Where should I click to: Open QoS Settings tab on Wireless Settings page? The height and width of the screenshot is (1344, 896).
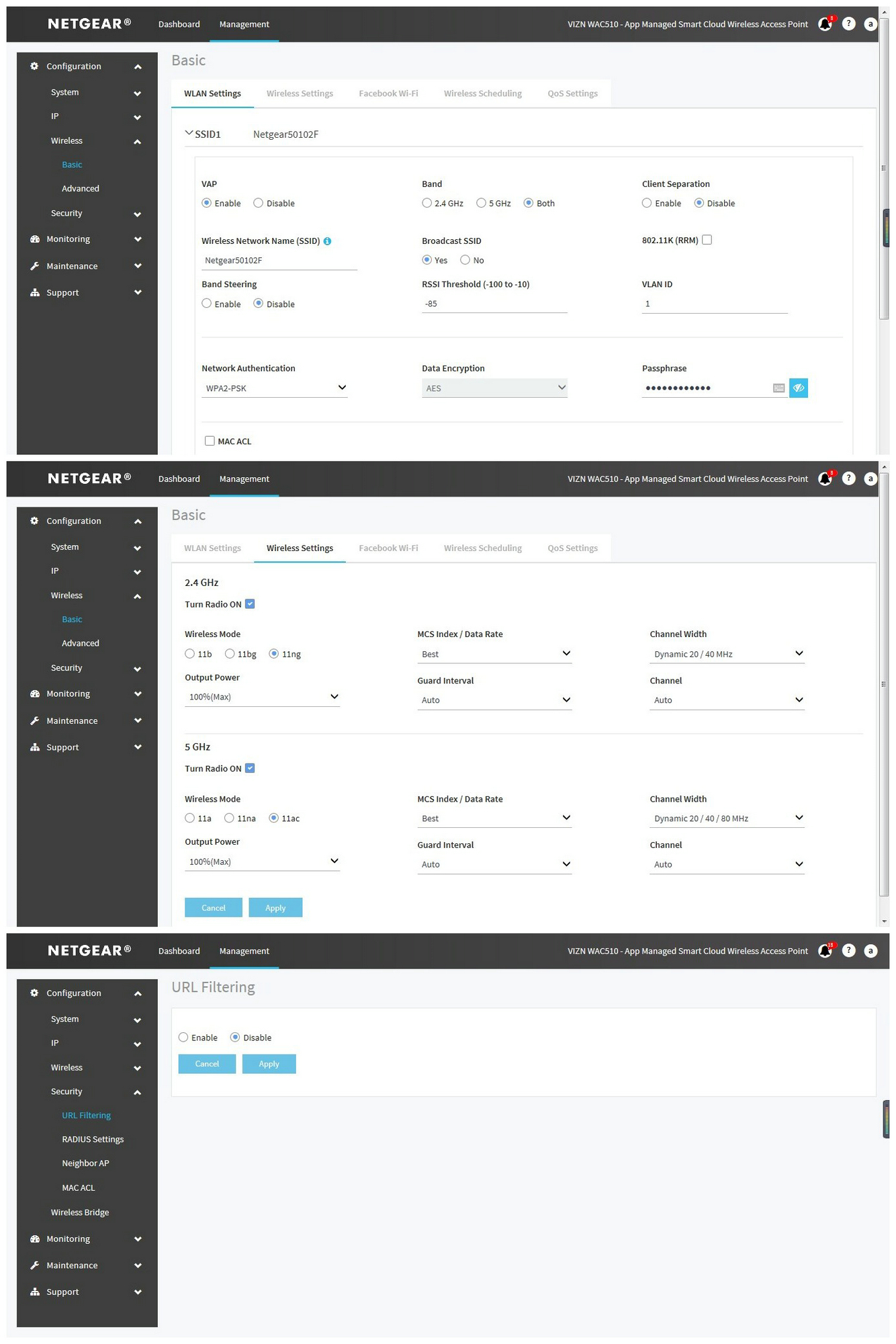(x=572, y=548)
